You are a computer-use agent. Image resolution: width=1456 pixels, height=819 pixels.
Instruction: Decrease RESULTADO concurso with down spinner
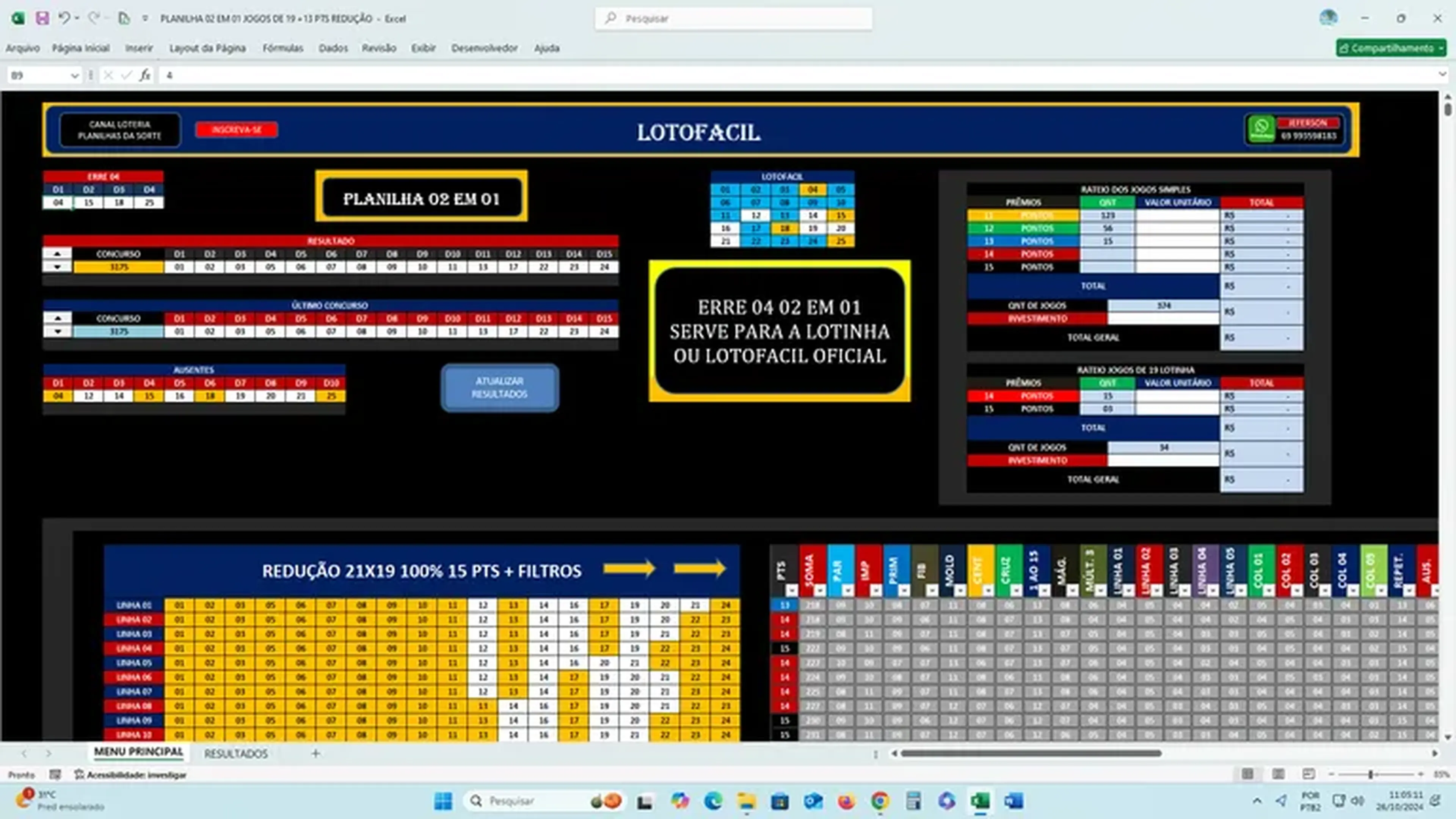point(57,267)
